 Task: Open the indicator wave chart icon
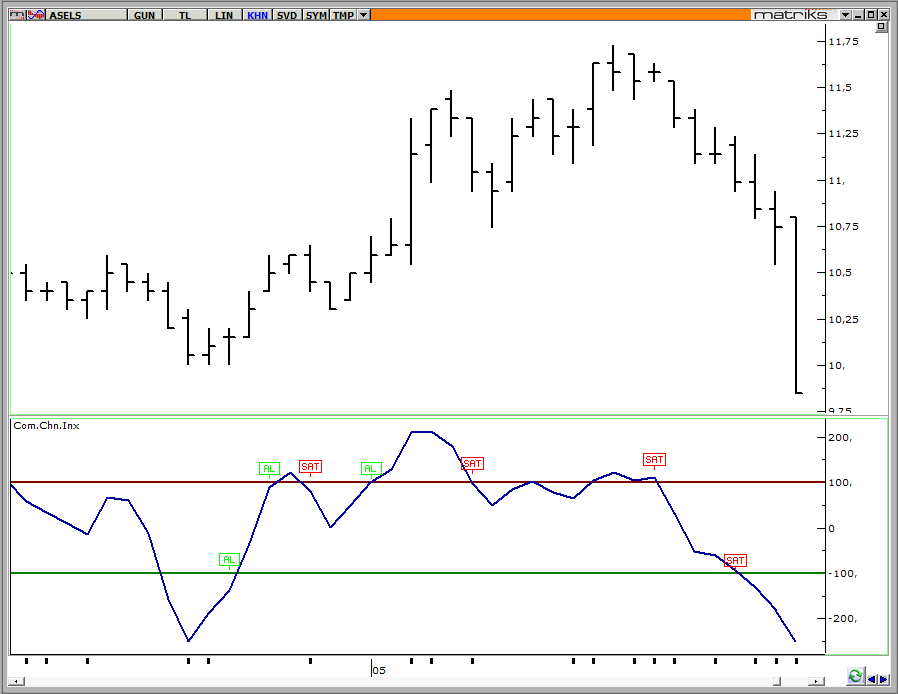[x=36, y=15]
